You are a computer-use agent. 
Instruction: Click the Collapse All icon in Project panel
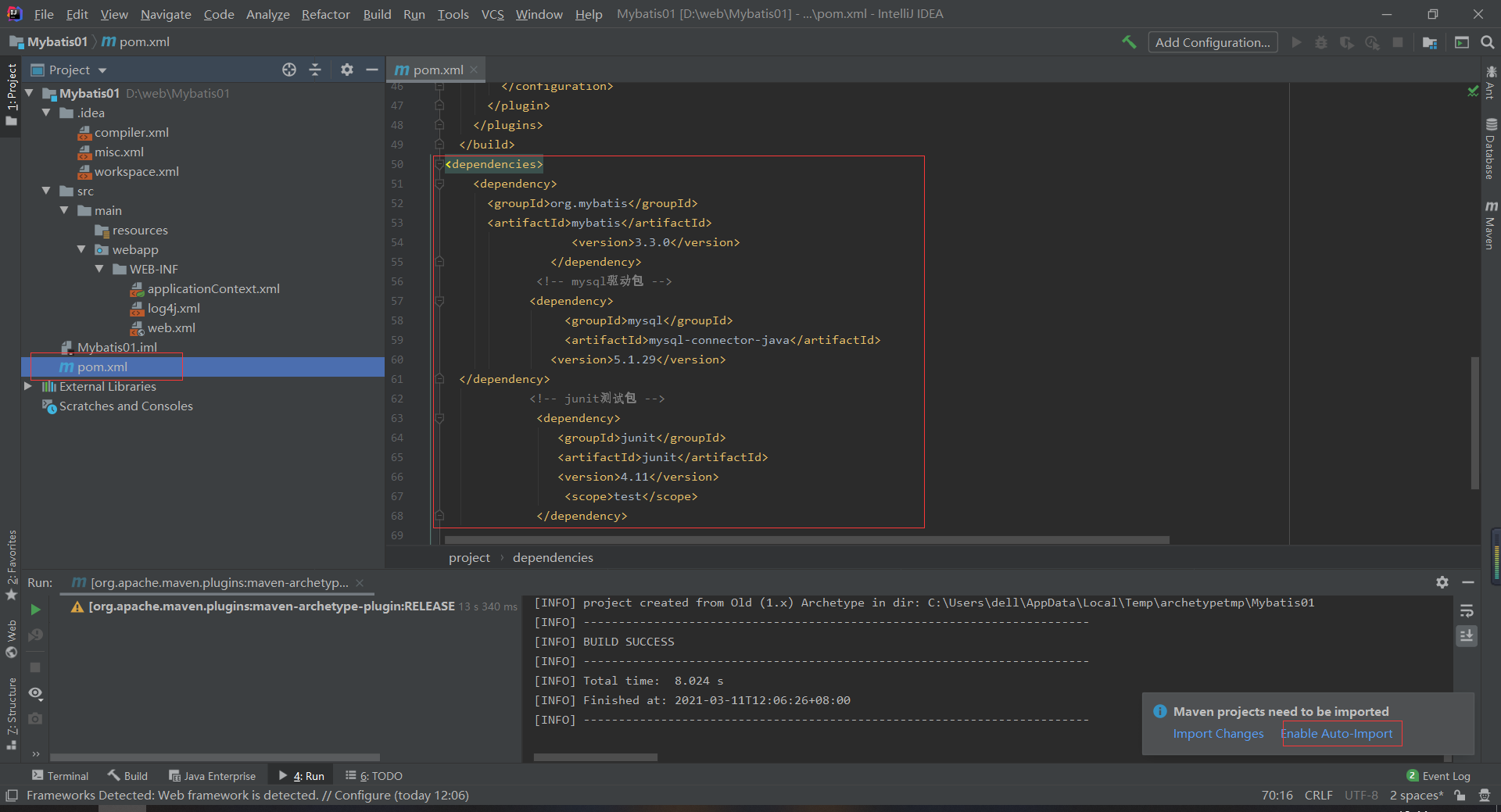[315, 70]
